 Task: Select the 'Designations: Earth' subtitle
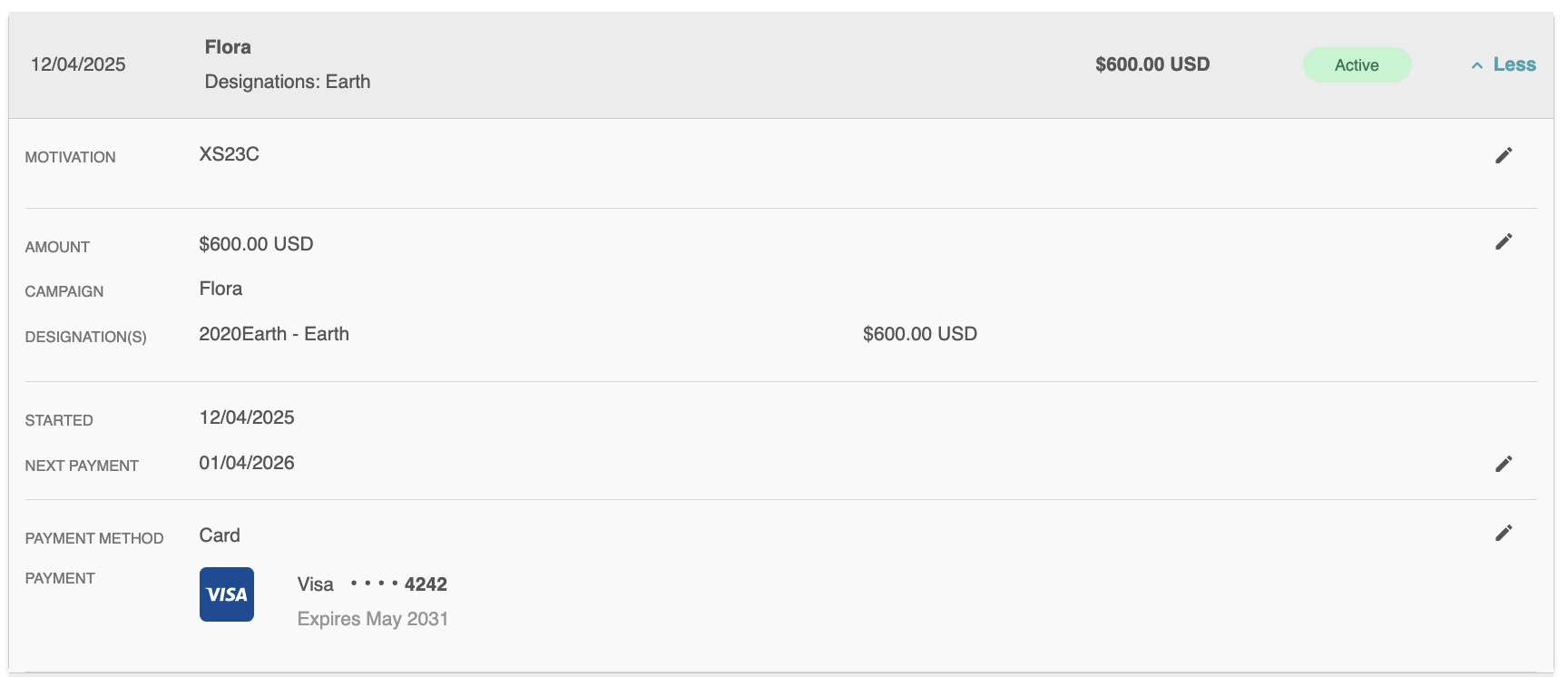pyautogui.click(x=288, y=82)
